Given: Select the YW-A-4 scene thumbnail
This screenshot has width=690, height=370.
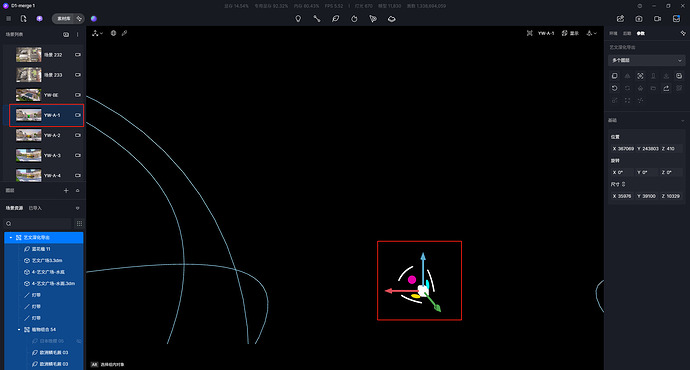Looking at the screenshot, I should tap(29, 175).
